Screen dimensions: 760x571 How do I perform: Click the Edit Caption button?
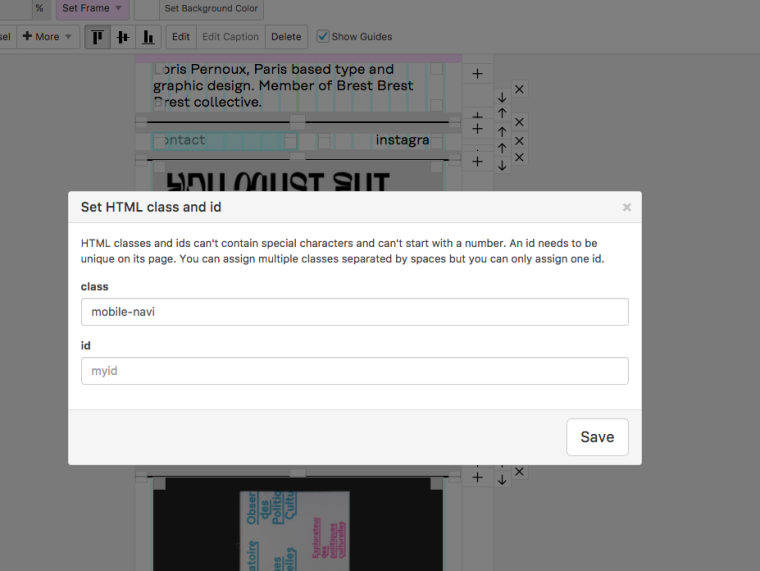[230, 37]
